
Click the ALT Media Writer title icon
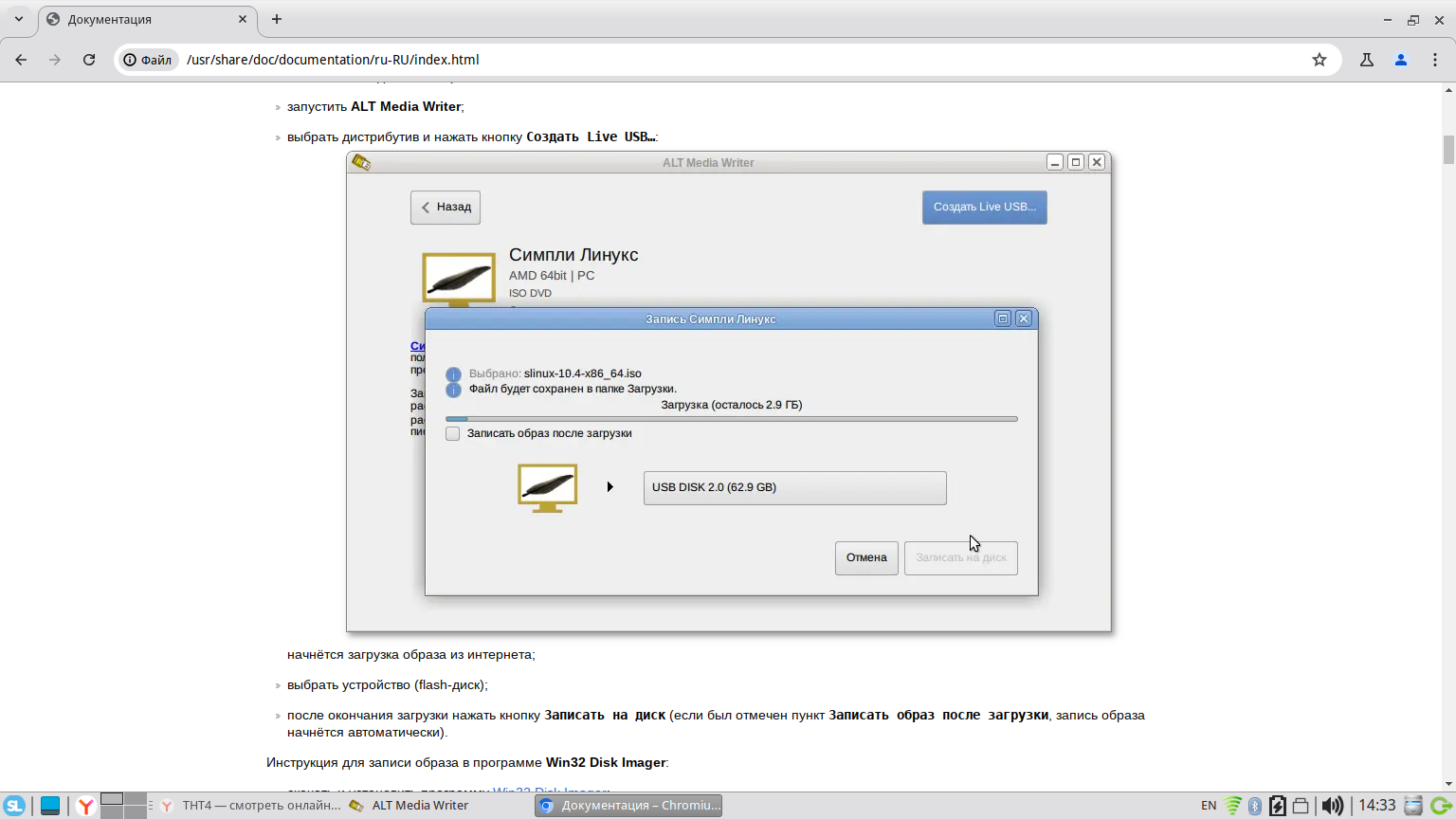(x=361, y=162)
